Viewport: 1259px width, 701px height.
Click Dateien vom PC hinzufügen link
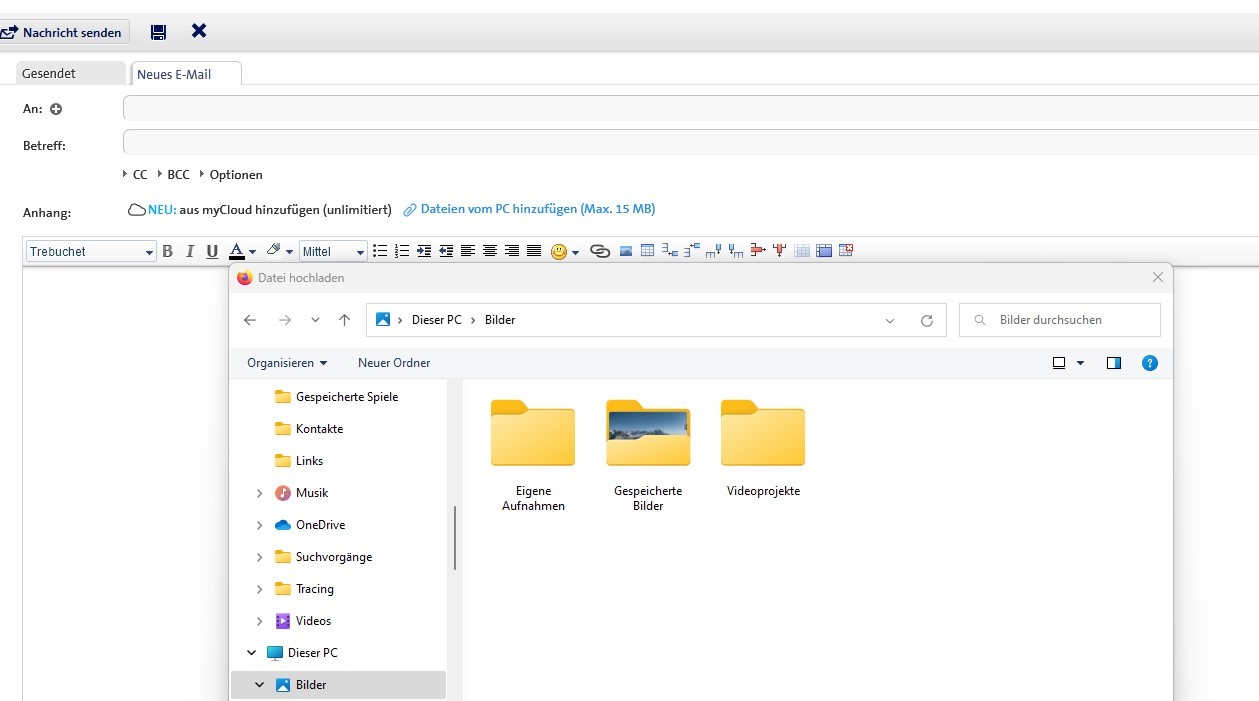pyautogui.click(x=537, y=209)
